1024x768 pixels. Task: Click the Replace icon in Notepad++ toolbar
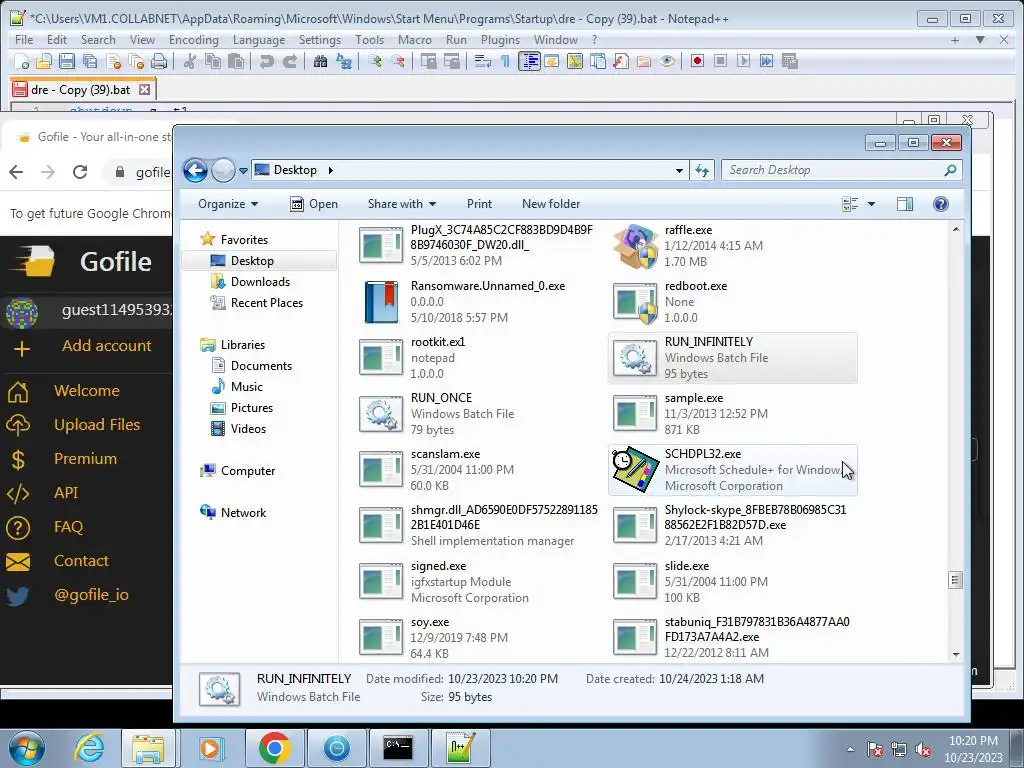tap(344, 61)
